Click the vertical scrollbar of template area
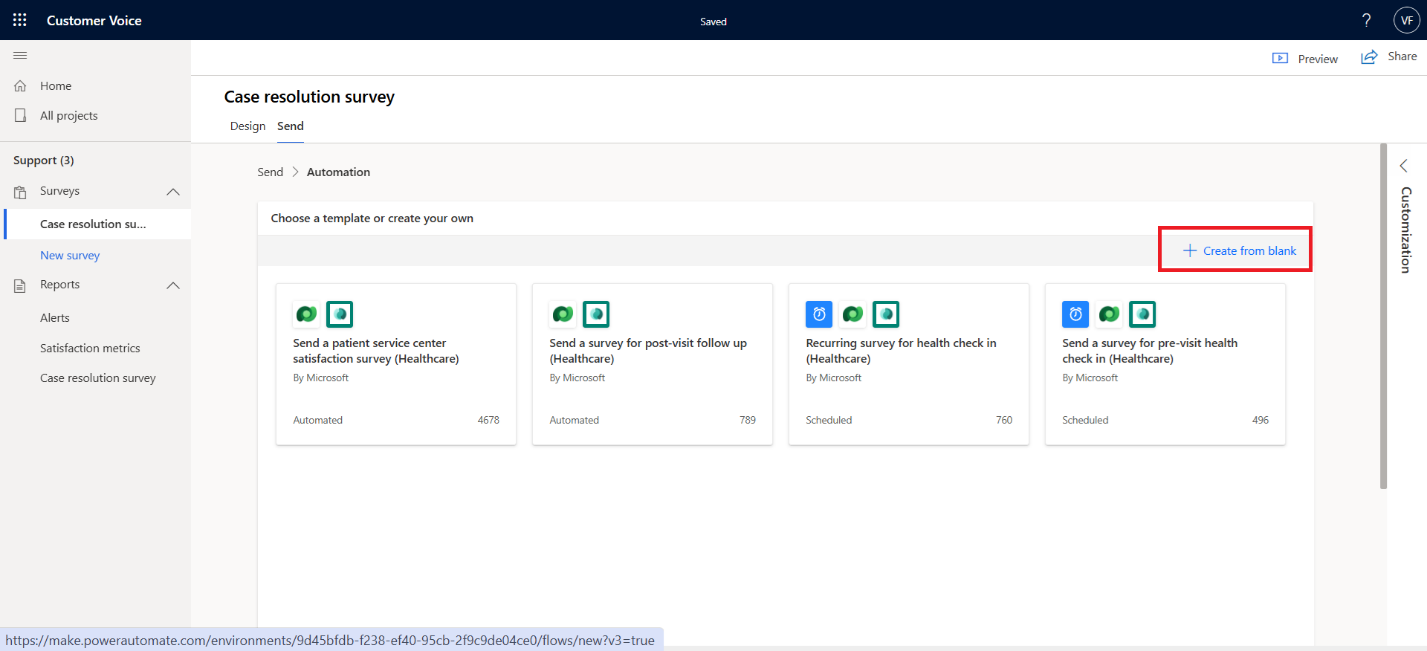The width and height of the screenshot is (1427, 651). click(x=1384, y=316)
